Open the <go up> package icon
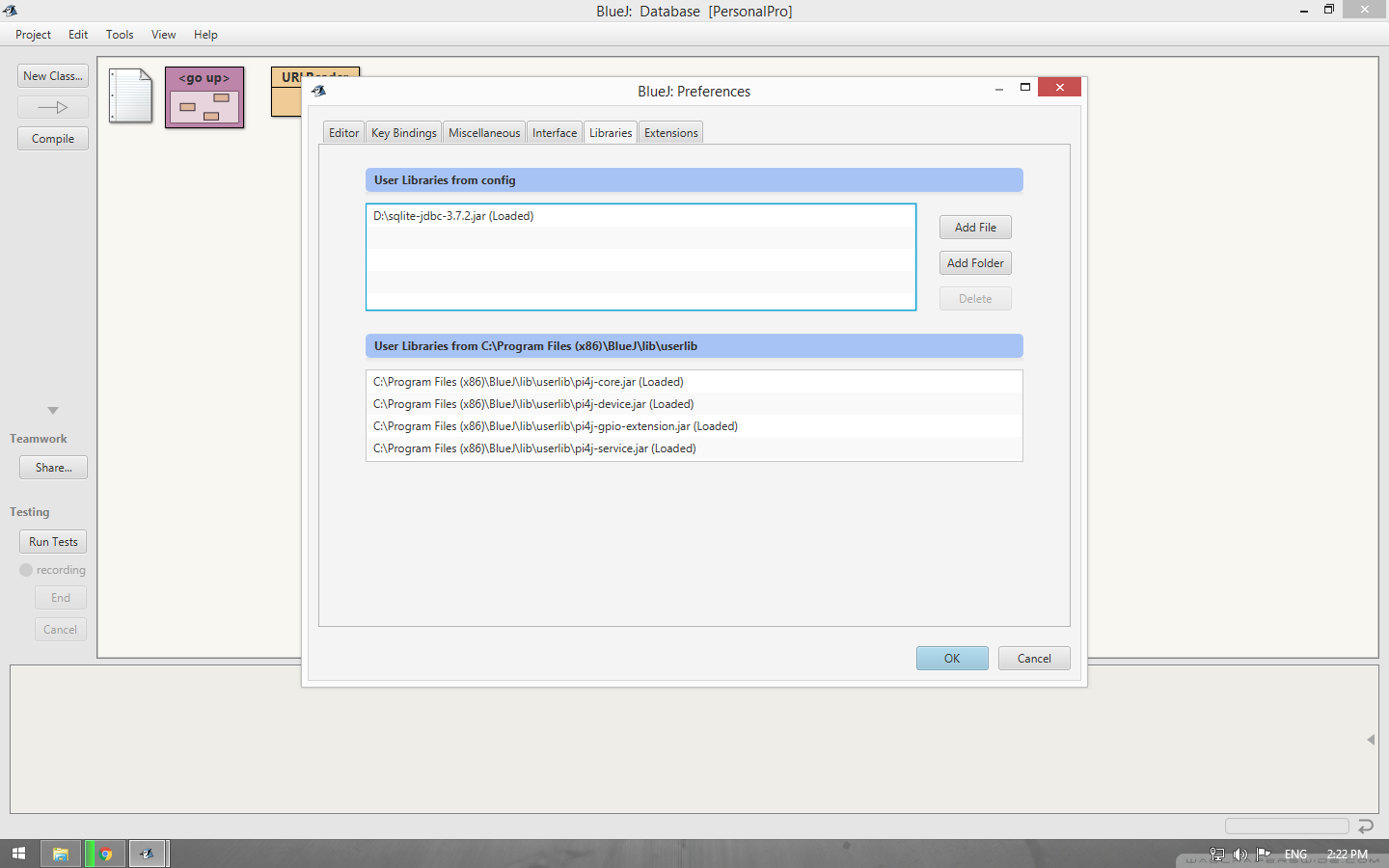This screenshot has width=1389, height=868. coord(204,96)
